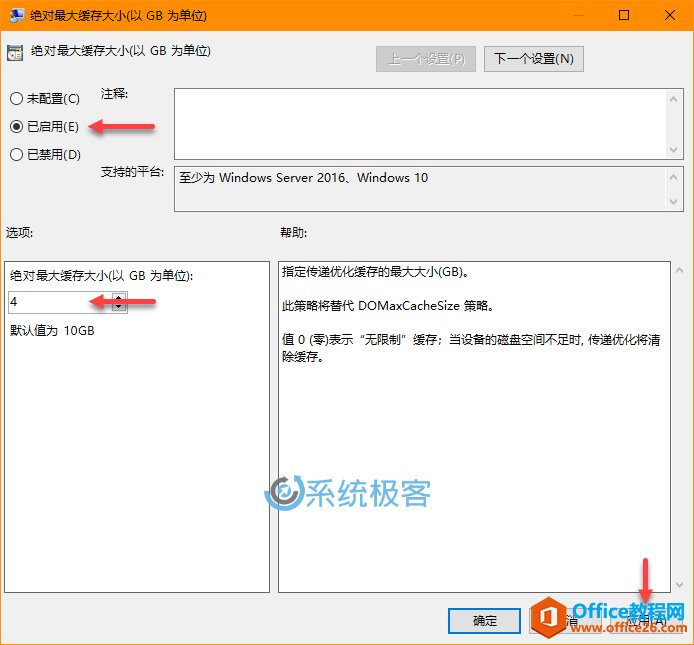The width and height of the screenshot is (694, 645).
Task: Close the policy dialog window
Action: 670,15
